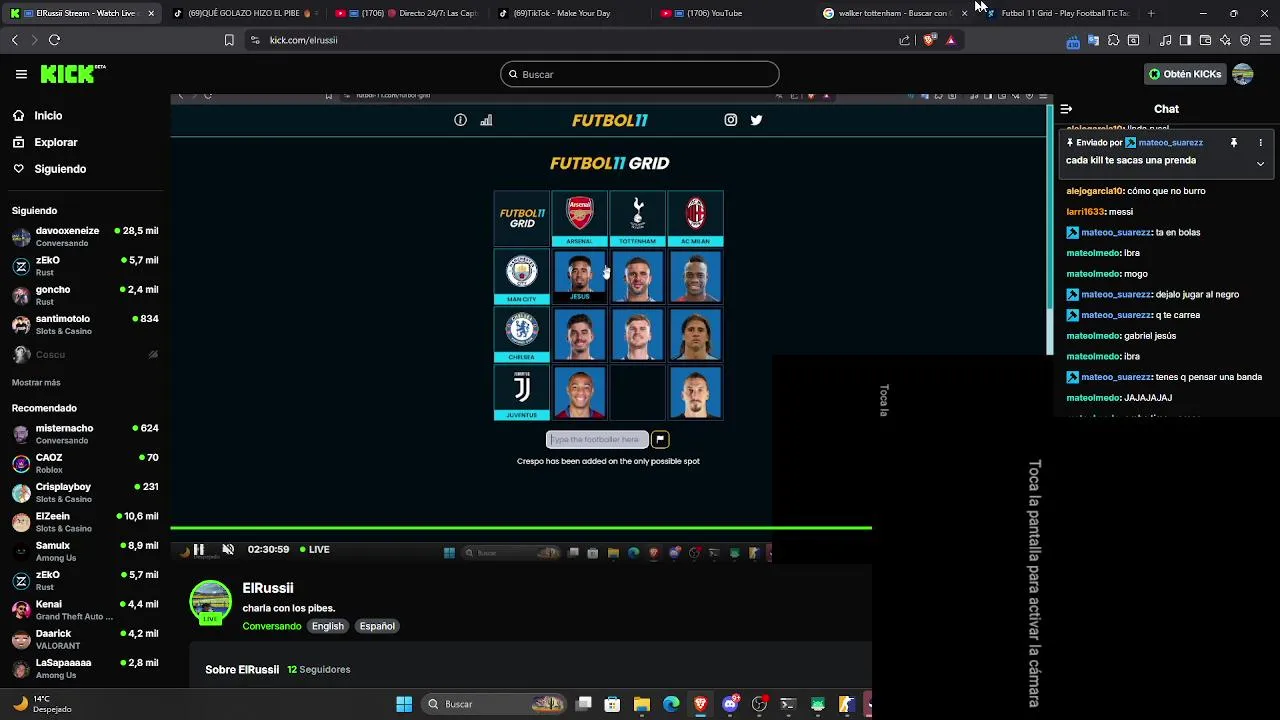This screenshot has height=720, width=1280.
Task: Open Brave Rewards triangle icon
Action: (951, 40)
